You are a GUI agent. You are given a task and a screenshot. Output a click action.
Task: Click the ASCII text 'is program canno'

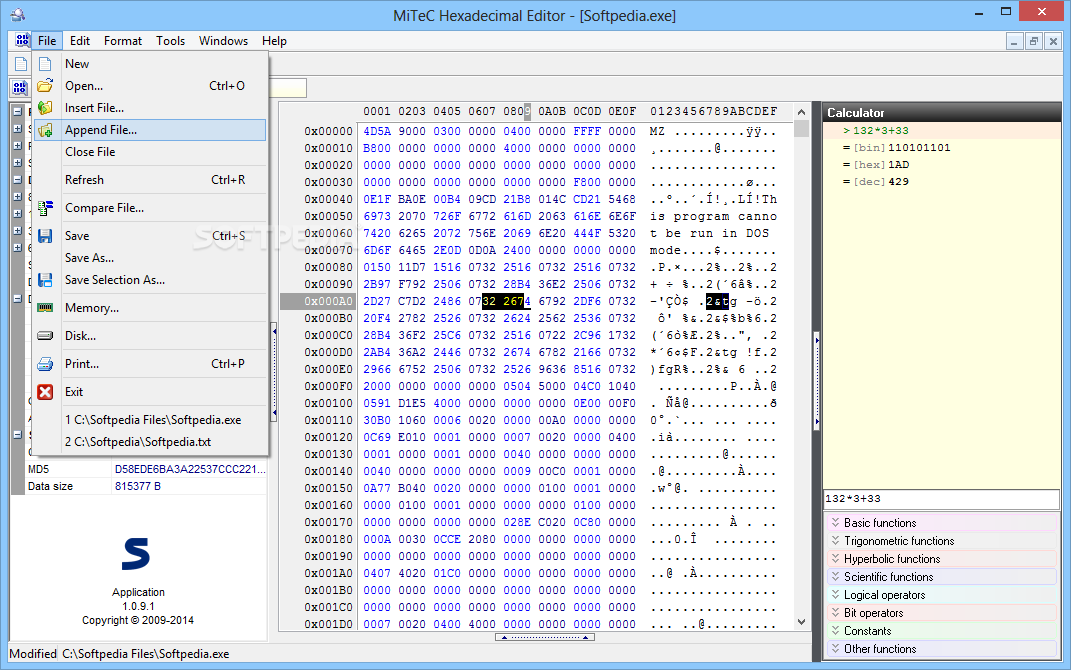point(713,217)
